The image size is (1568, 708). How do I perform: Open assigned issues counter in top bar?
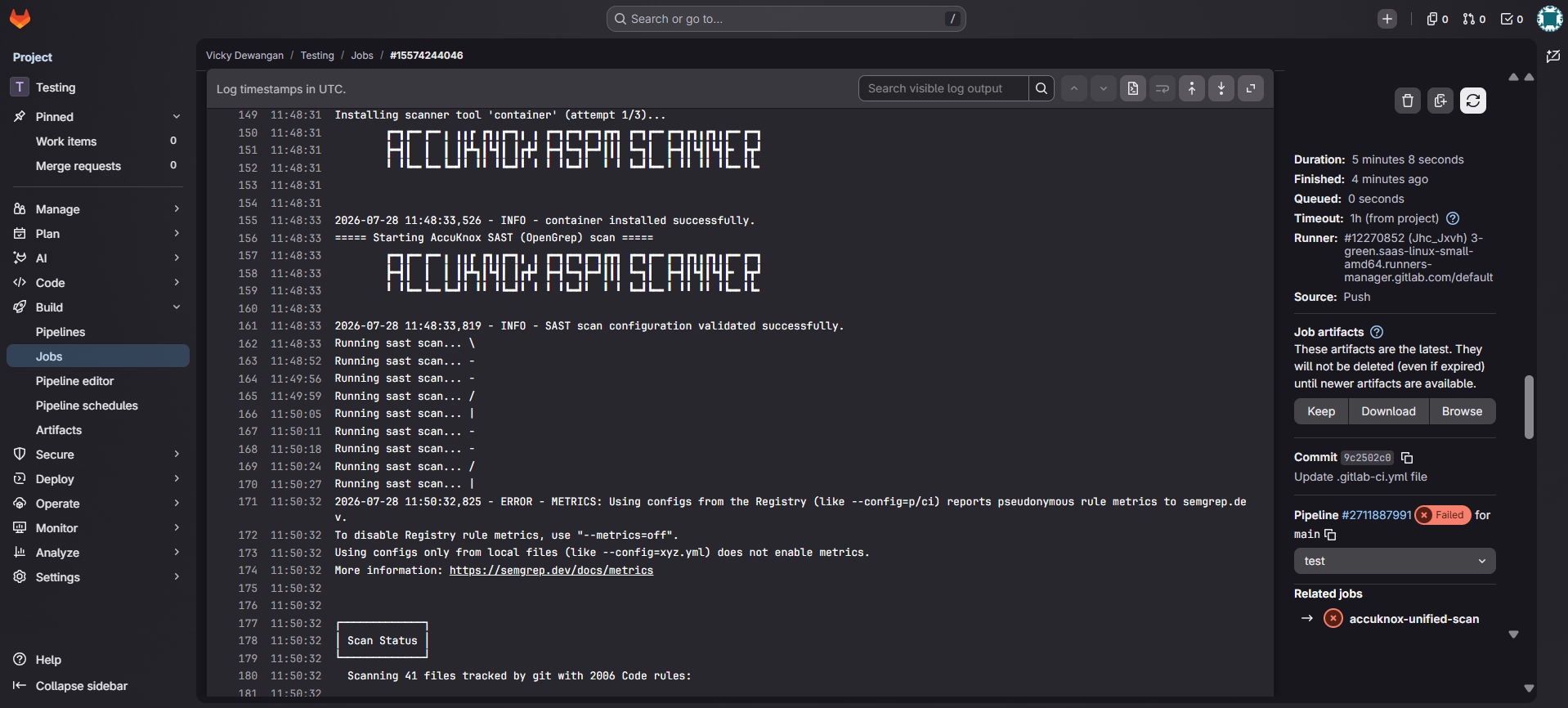1437,19
